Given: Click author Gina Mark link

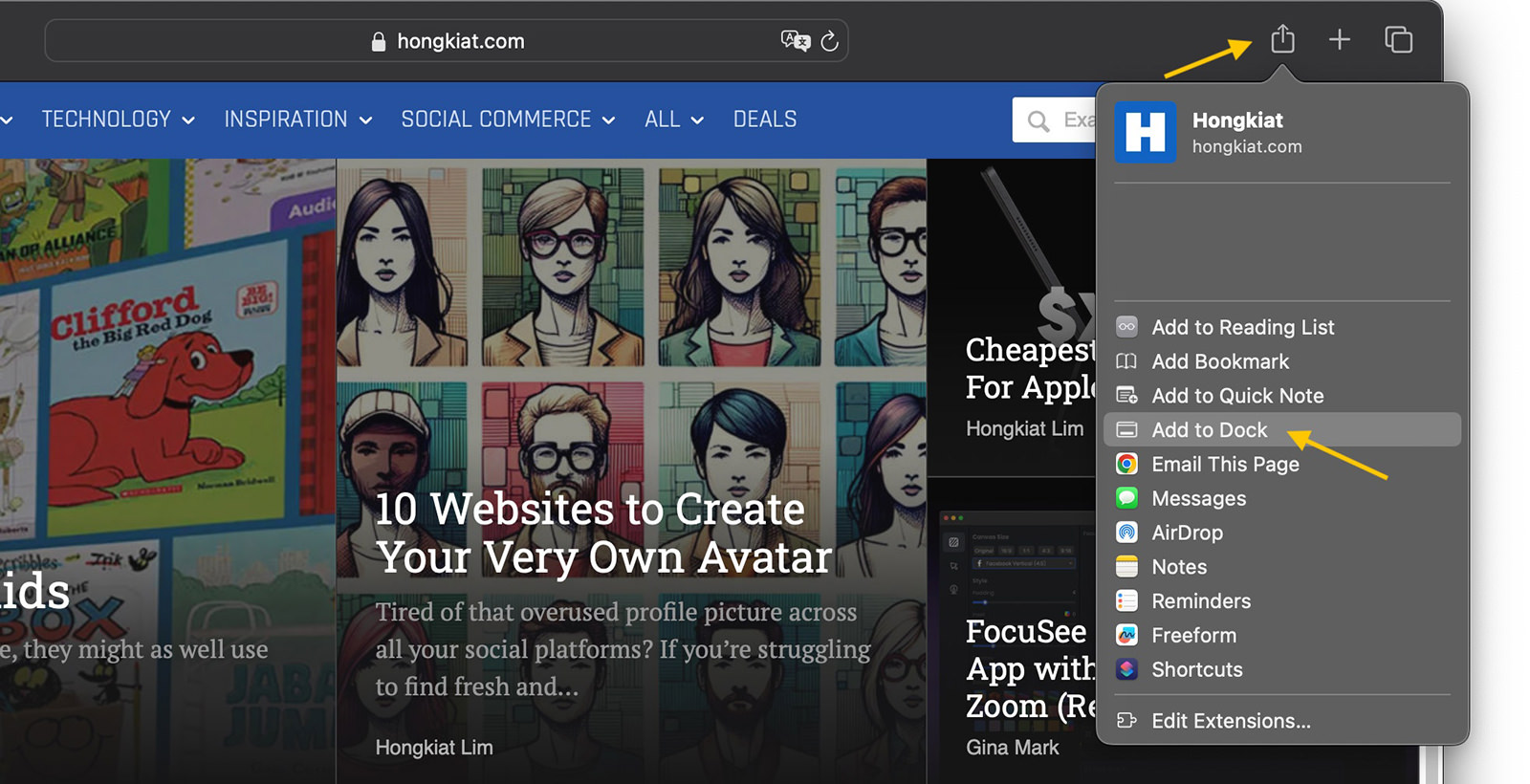Looking at the screenshot, I should [x=1012, y=748].
